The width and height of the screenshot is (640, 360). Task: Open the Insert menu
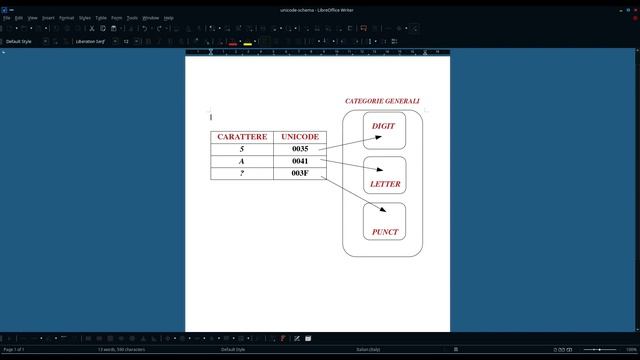click(48, 18)
